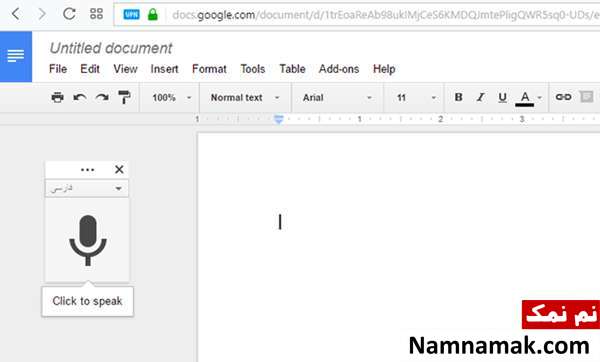
Task: Open the 100% zoom dropdown
Action: tap(171, 98)
